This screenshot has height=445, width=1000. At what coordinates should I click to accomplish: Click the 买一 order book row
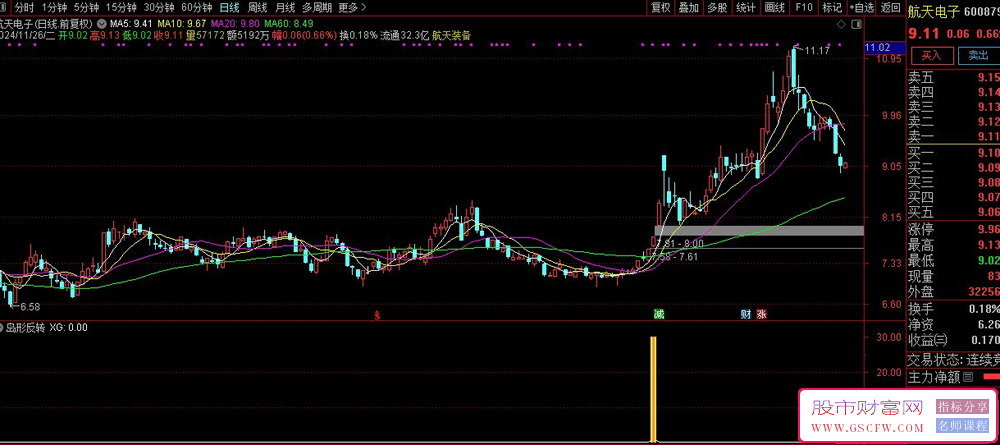(x=953, y=153)
